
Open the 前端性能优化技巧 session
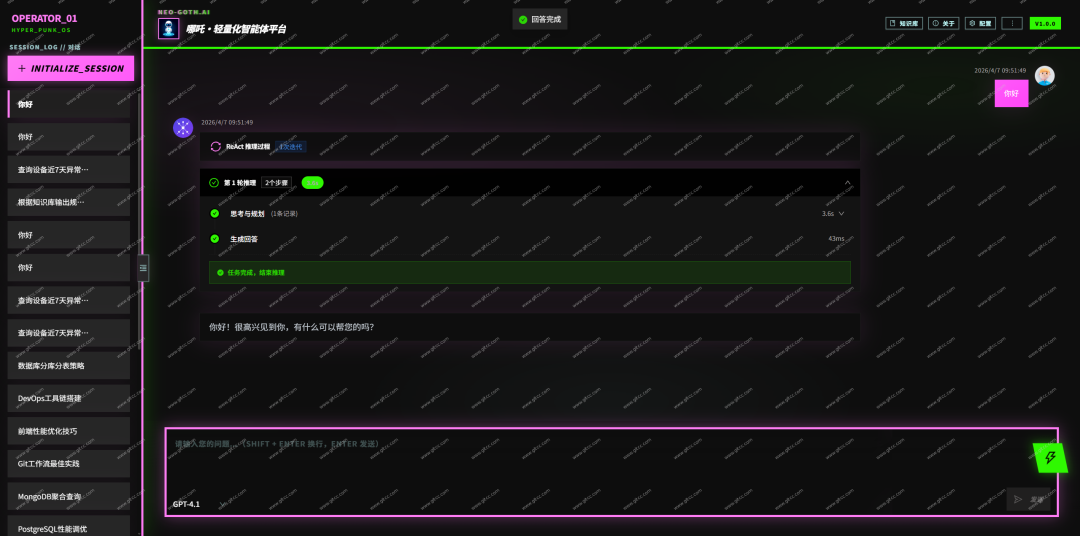69,431
